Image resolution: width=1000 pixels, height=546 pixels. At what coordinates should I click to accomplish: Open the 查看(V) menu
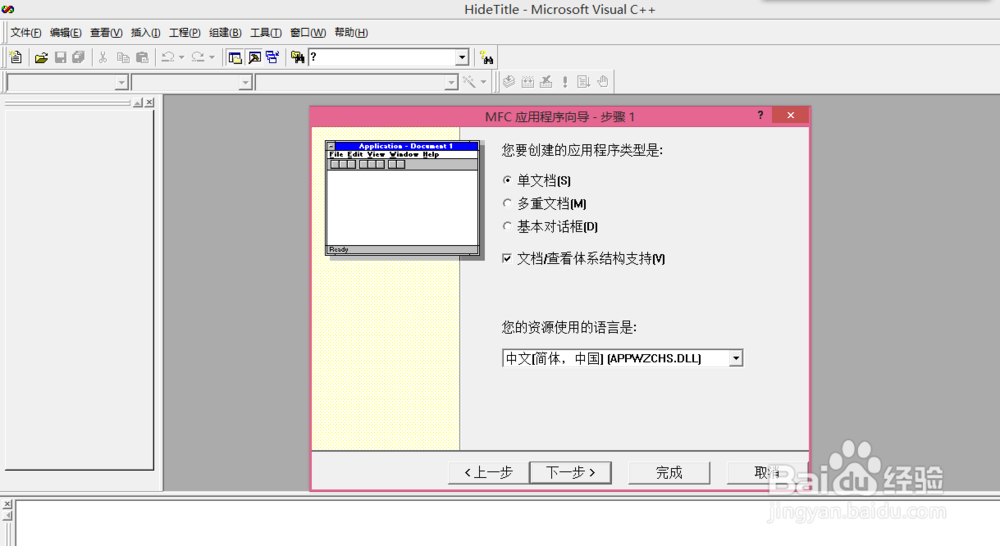click(106, 33)
